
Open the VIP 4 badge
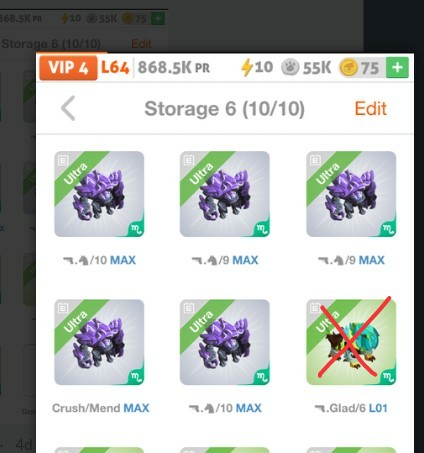pyautogui.click(x=68, y=68)
